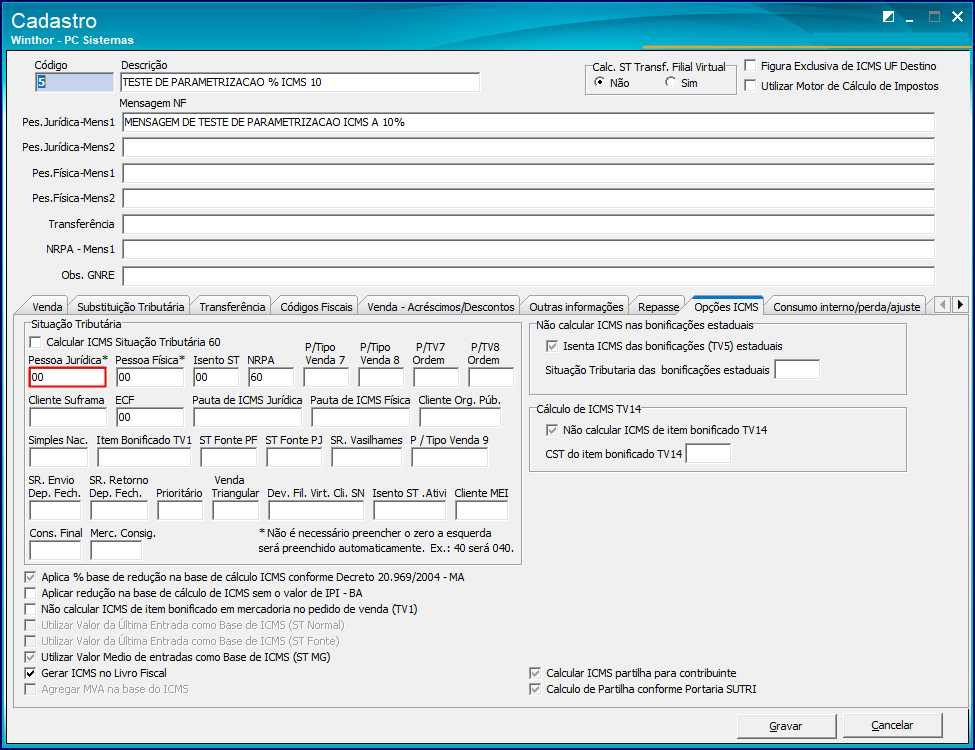The height and width of the screenshot is (750, 975).
Task: Click the Obs. GNRE field
Action: coord(529,275)
